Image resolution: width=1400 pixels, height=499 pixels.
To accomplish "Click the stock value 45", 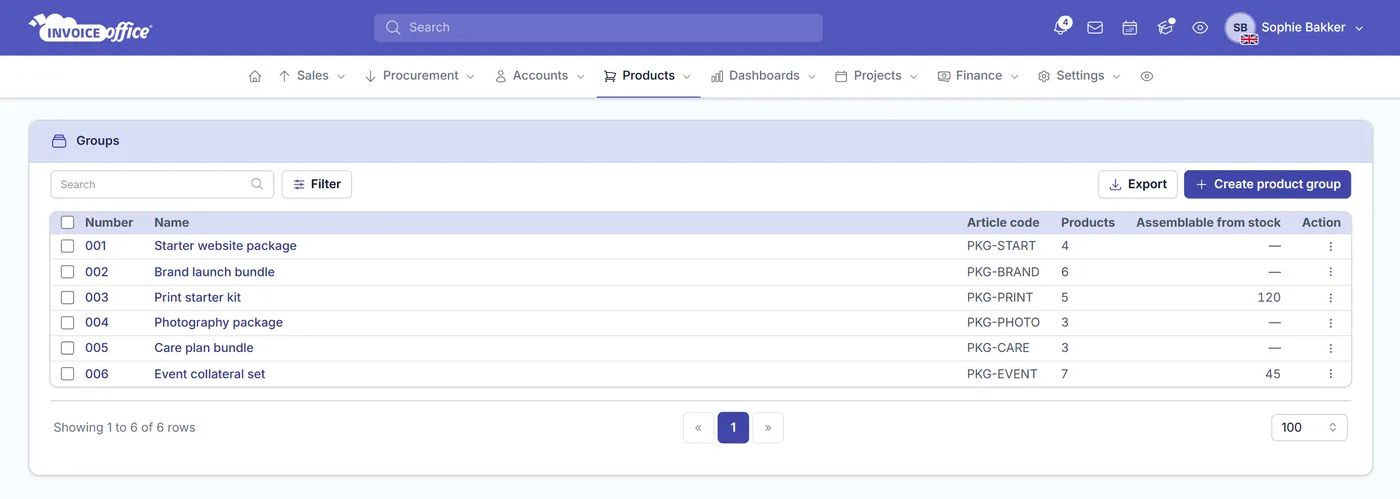I will (1273, 374).
